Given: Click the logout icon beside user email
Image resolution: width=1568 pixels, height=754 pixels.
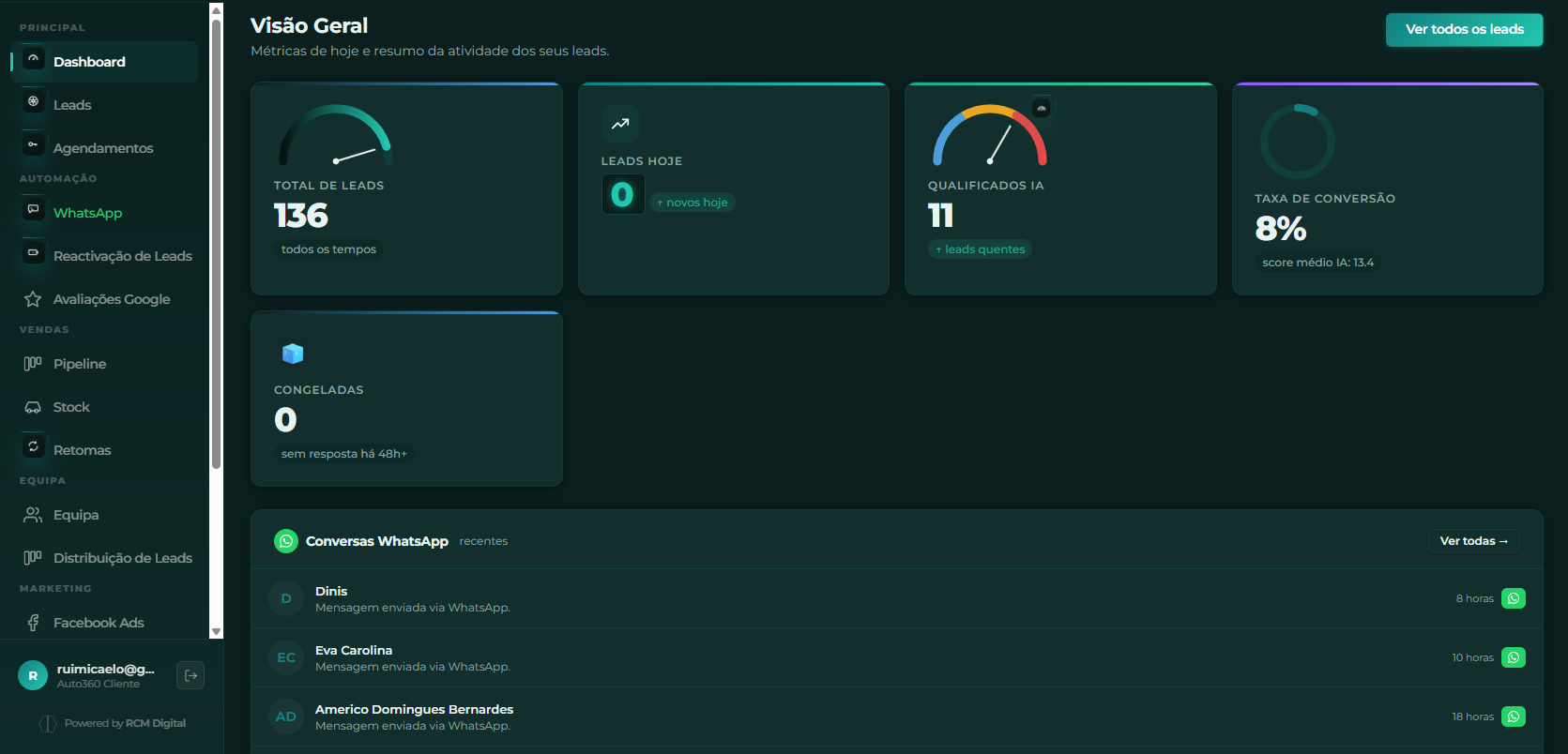Looking at the screenshot, I should tap(190, 675).
